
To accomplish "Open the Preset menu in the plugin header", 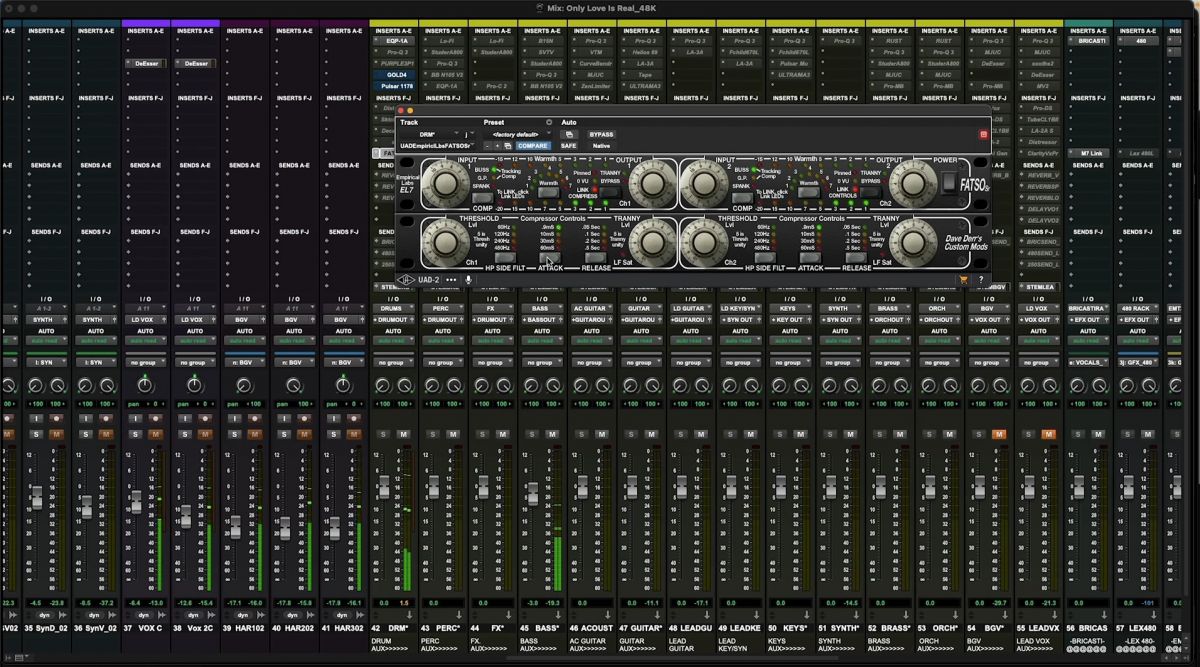I will click(x=496, y=121).
